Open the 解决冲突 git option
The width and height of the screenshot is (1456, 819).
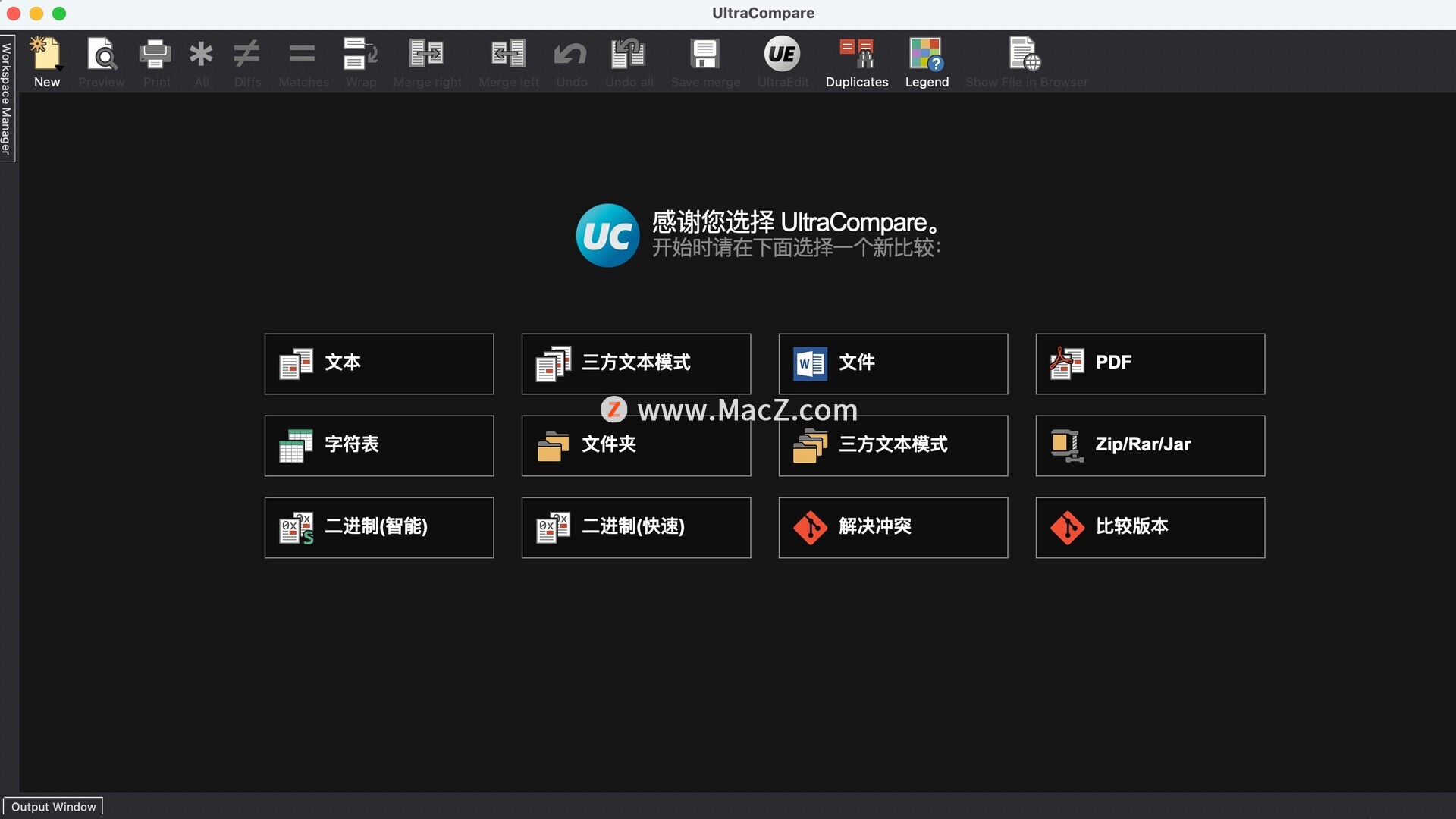pos(893,528)
